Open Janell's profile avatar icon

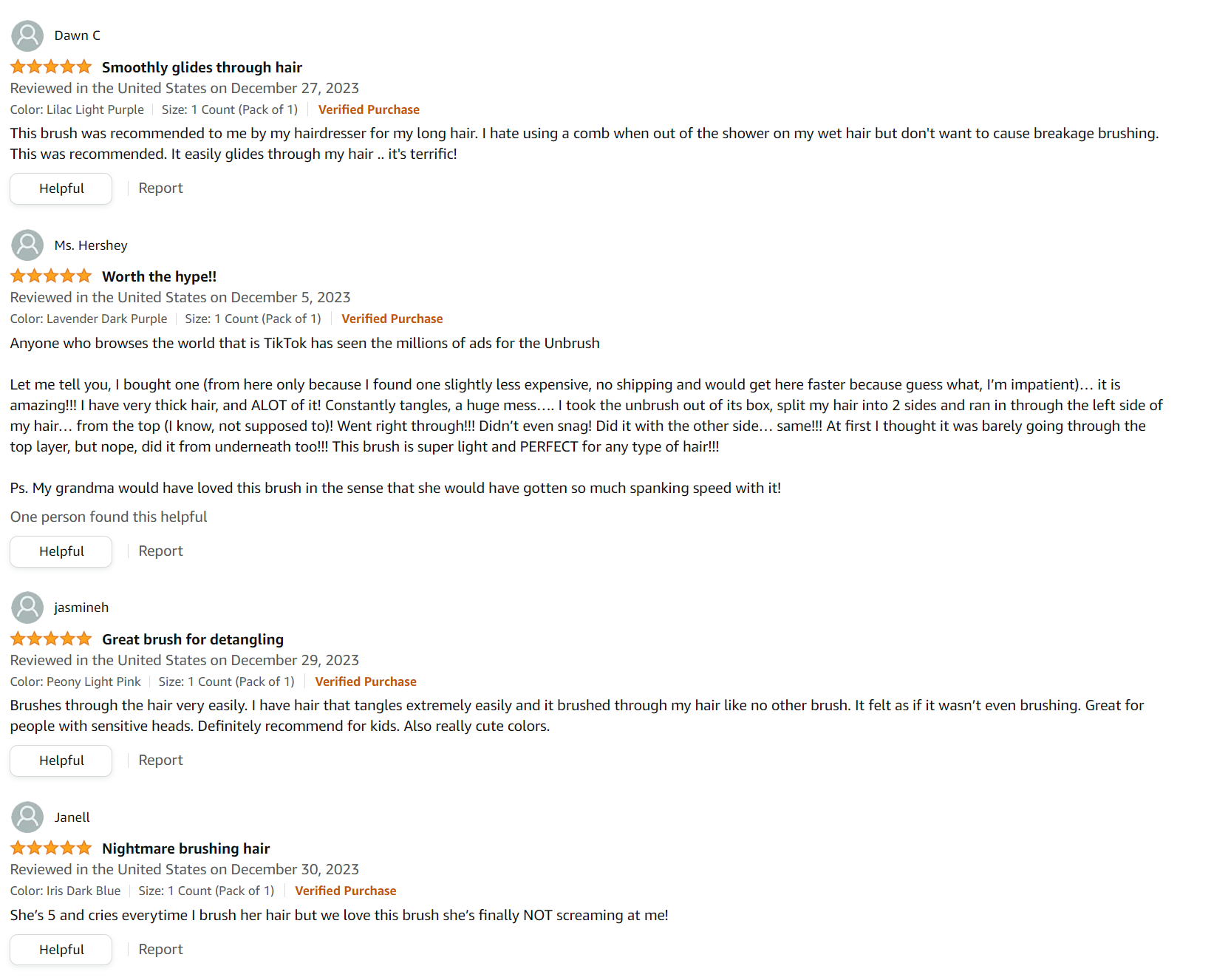point(27,817)
